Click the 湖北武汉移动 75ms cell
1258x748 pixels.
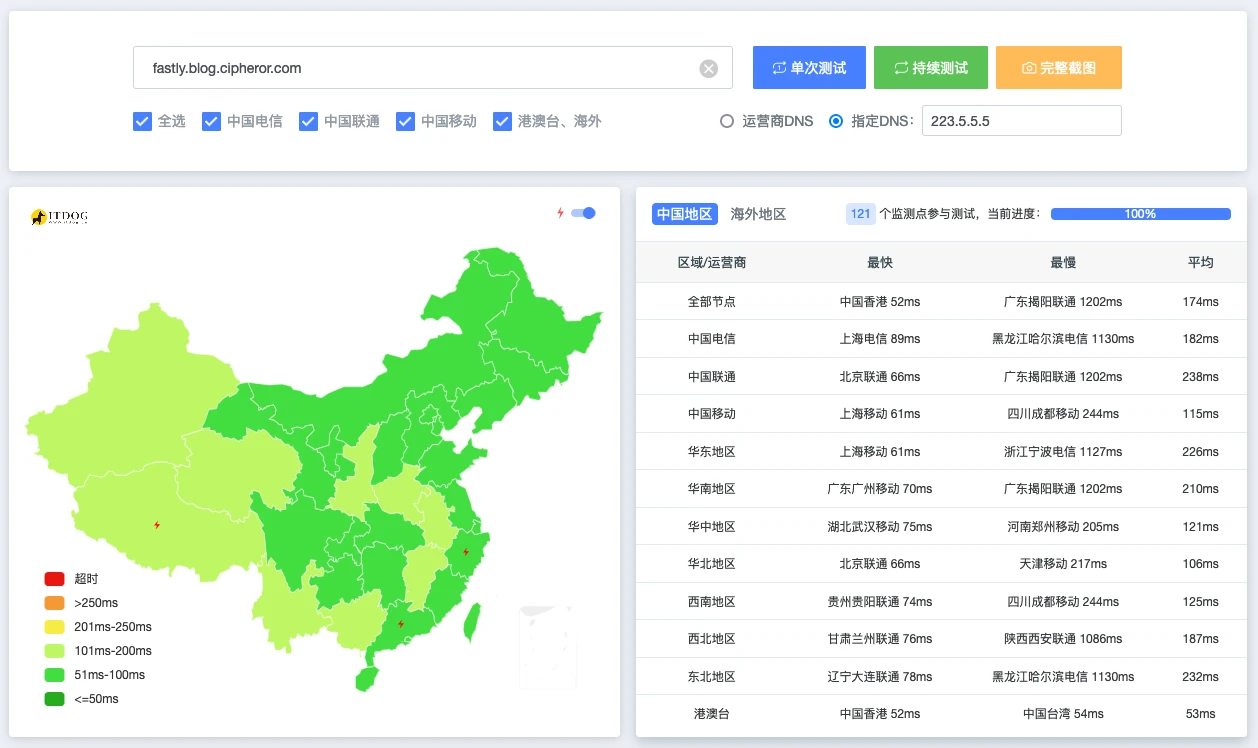[x=880, y=527]
